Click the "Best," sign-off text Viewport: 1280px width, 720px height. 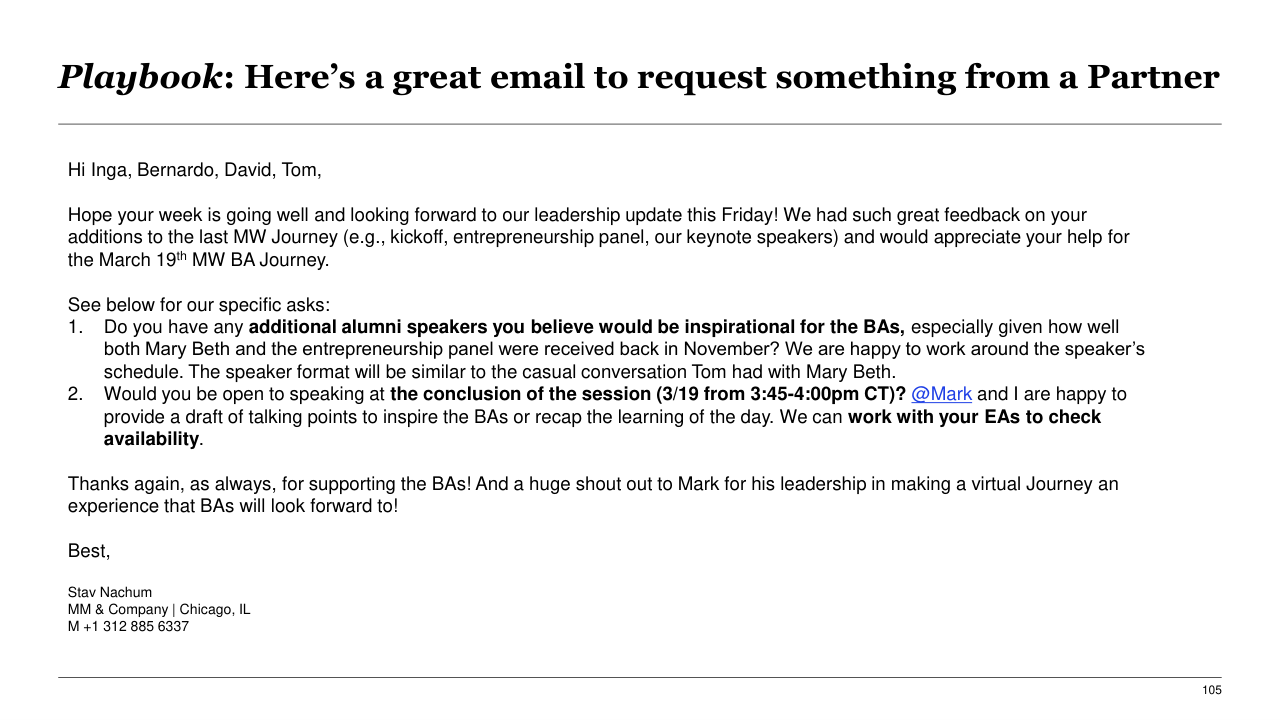pos(89,551)
